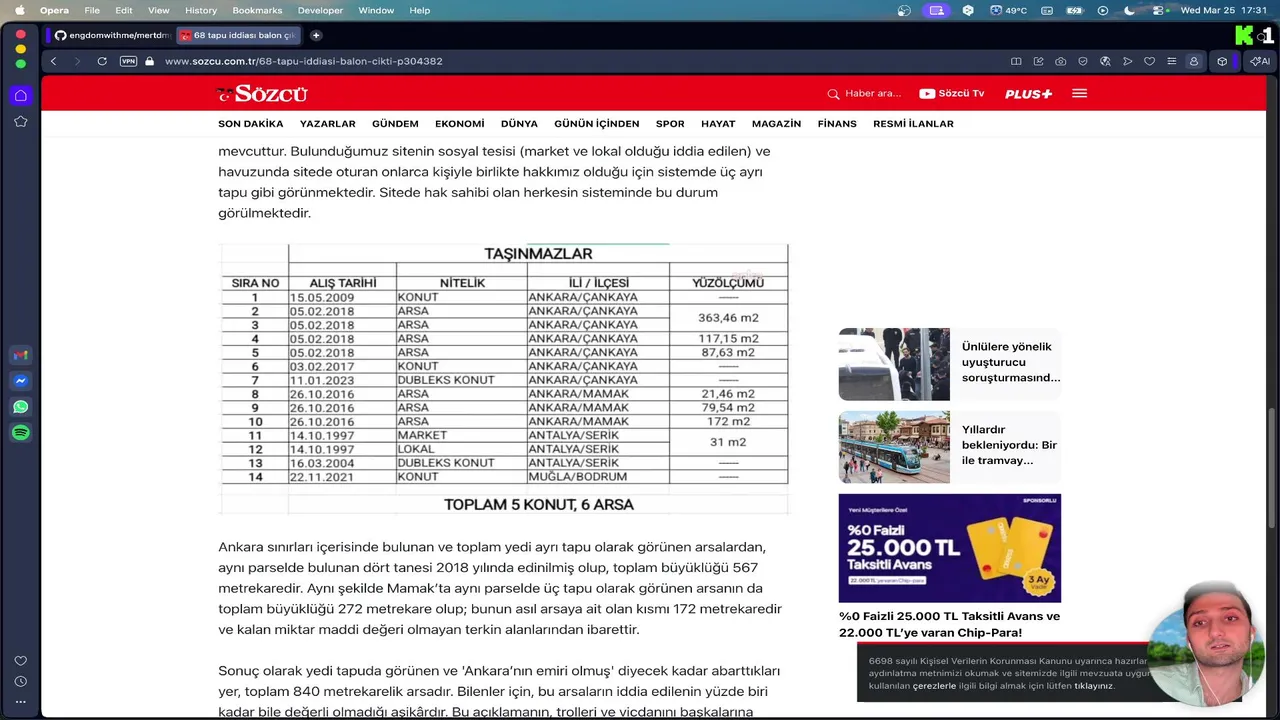Open the YAZARLAR section
Screen dimensions: 1280x720
tap(328, 124)
